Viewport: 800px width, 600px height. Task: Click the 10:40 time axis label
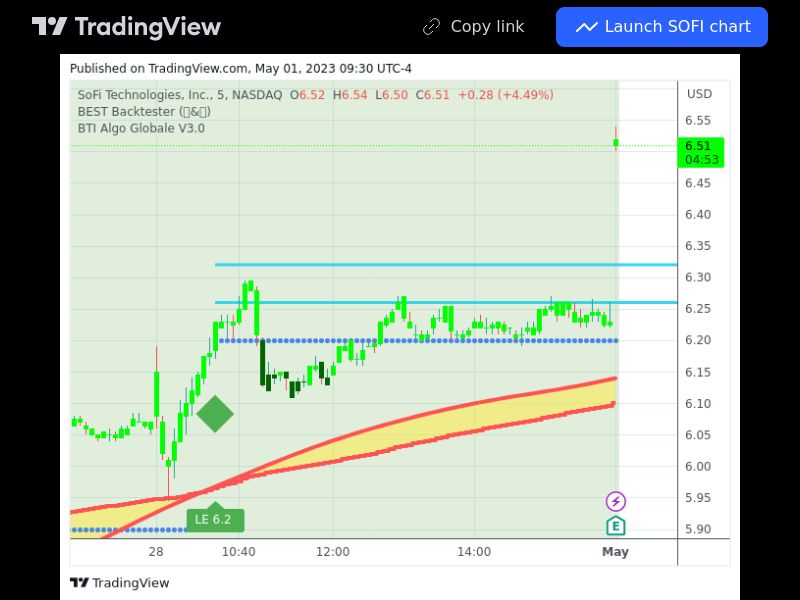pyautogui.click(x=238, y=552)
